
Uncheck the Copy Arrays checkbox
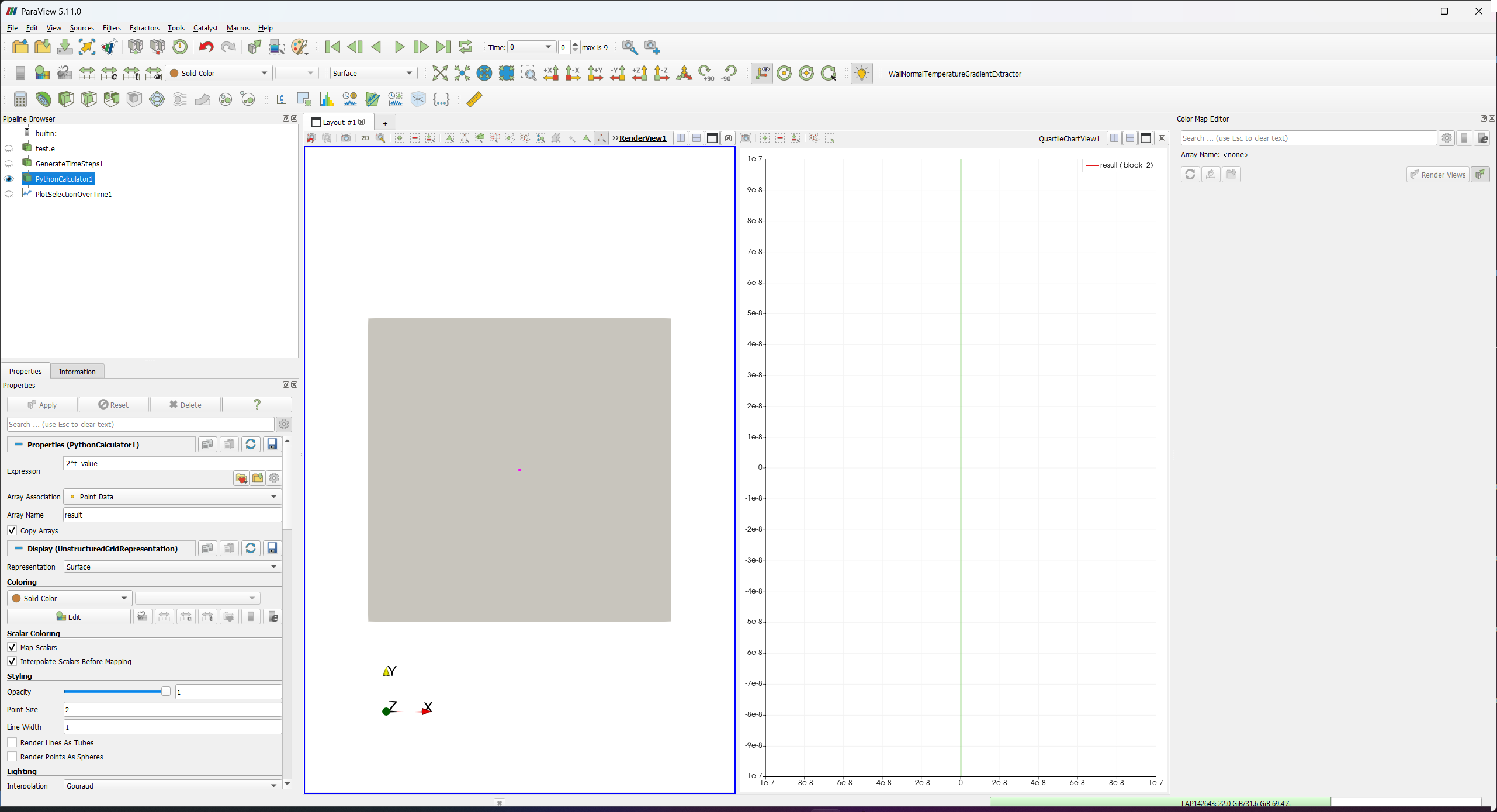click(x=12, y=530)
